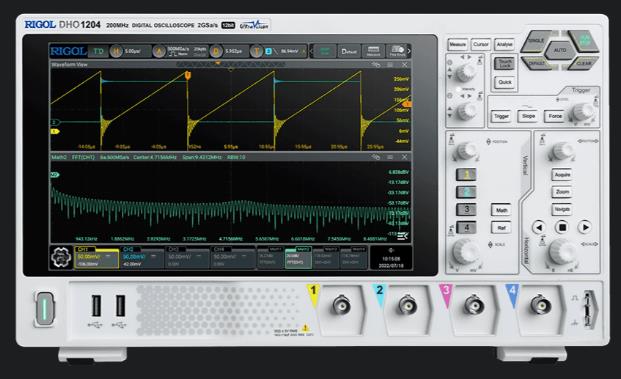Click the CLEAR front panel button
621x379 pixels.
[x=583, y=63]
